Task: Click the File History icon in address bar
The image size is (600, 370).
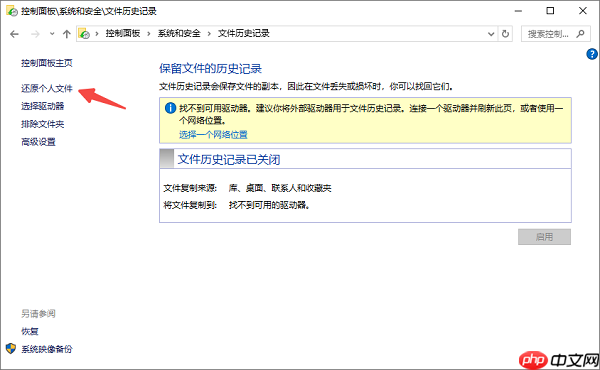Action: tap(84, 34)
